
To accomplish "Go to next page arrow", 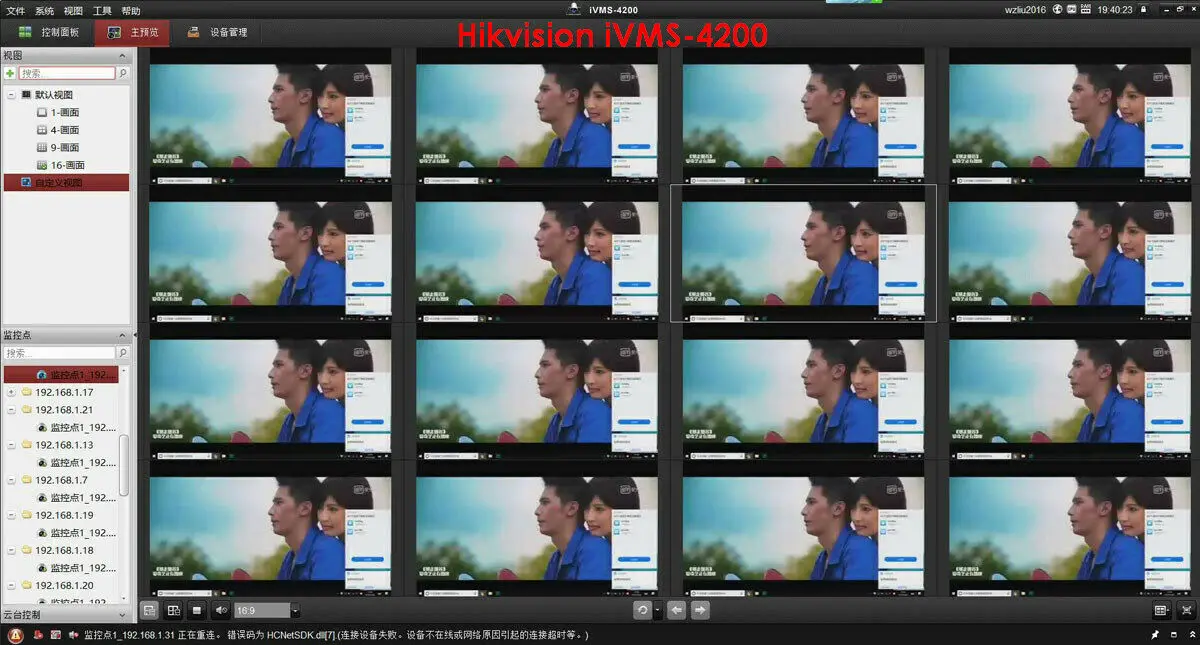I will [700, 610].
